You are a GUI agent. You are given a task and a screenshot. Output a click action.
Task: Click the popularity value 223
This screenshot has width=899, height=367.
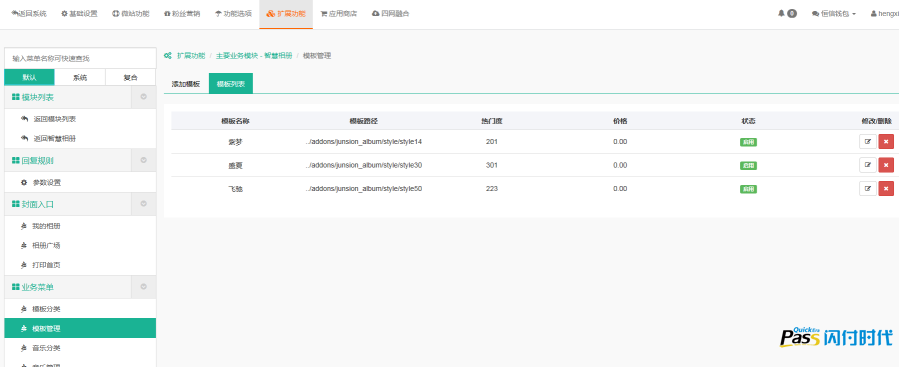(x=492, y=189)
